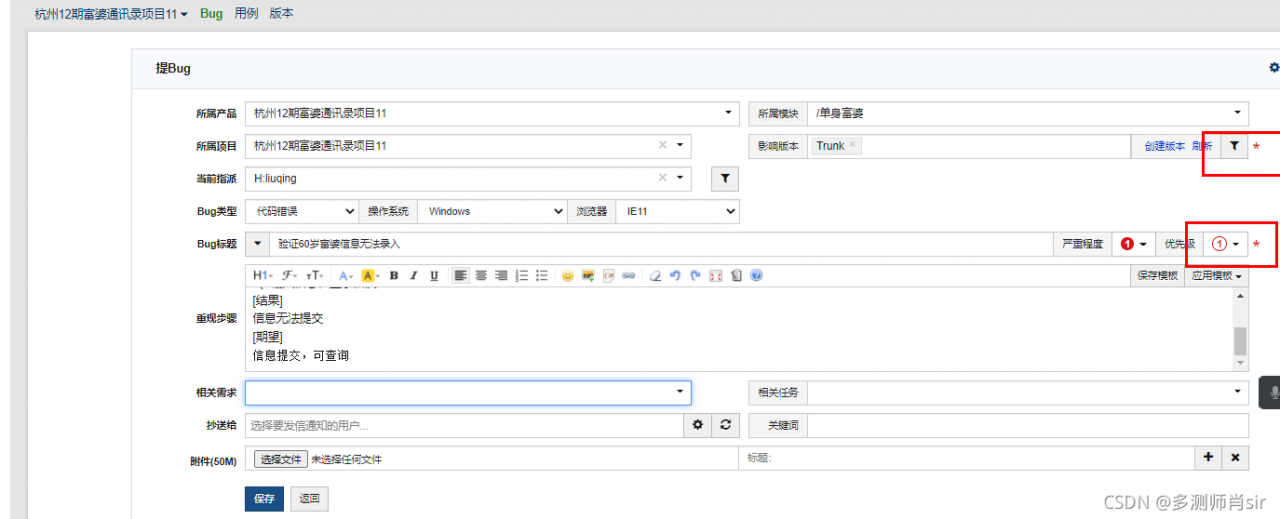Click the filter icon beside 当前指派 field
The width and height of the screenshot is (1280, 519).
coord(725,178)
